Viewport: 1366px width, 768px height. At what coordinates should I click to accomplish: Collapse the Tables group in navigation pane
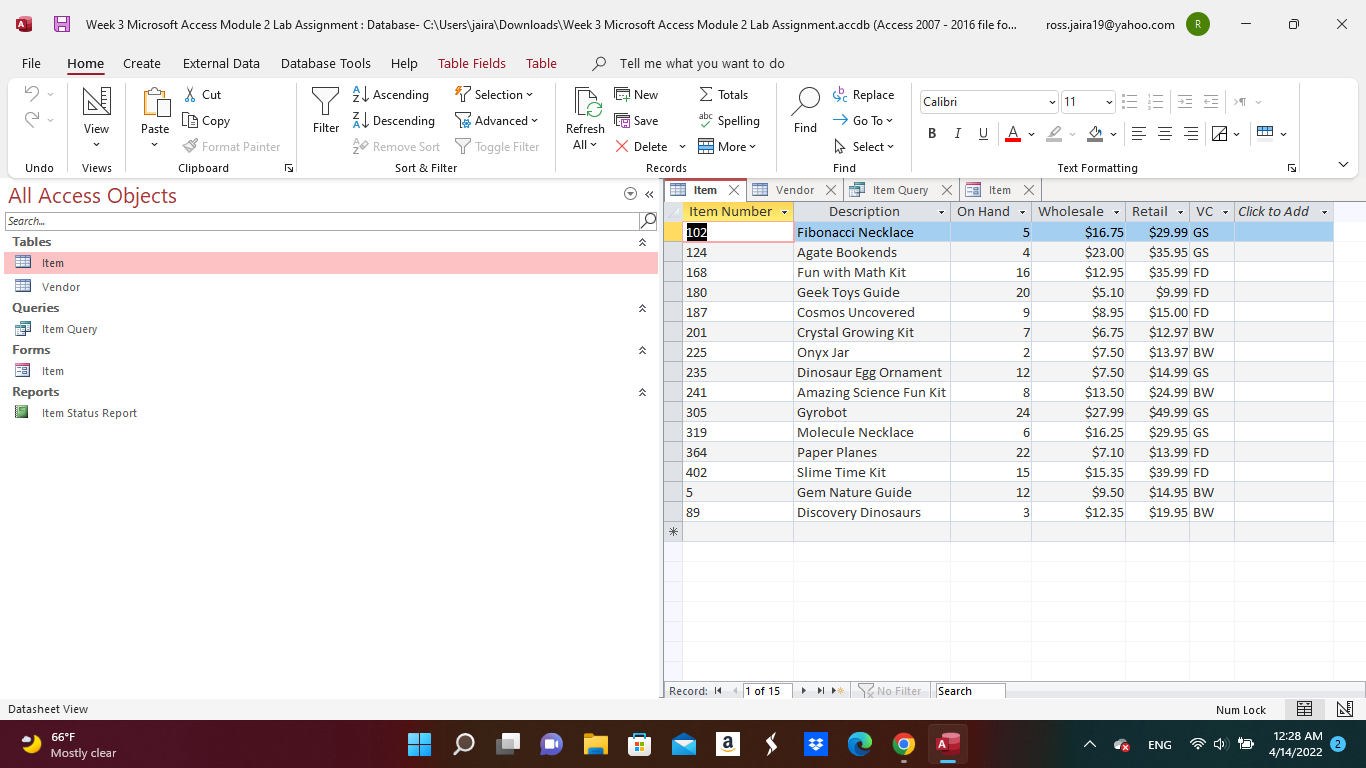pyautogui.click(x=642, y=242)
